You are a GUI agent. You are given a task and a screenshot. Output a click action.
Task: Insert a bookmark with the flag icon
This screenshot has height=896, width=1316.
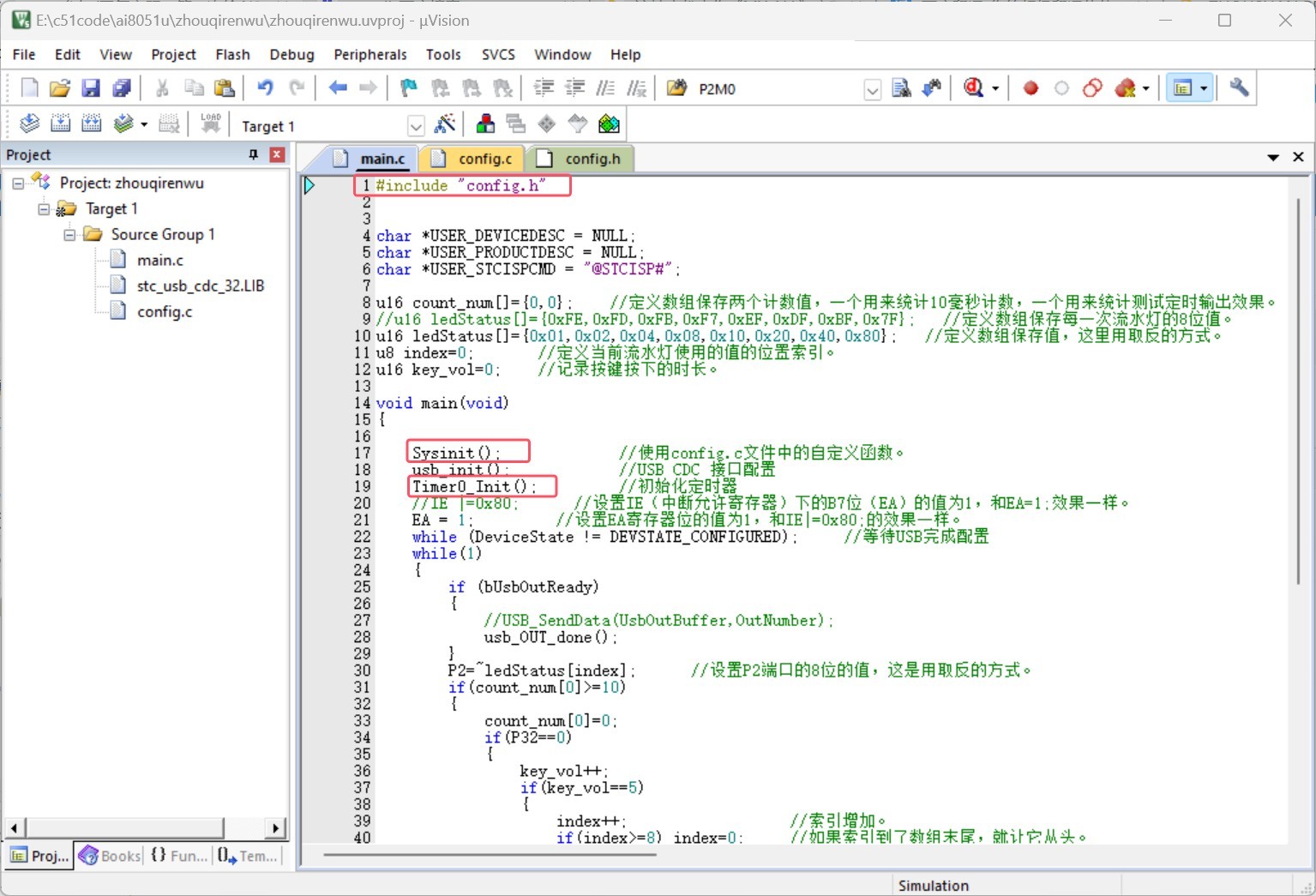tap(409, 88)
